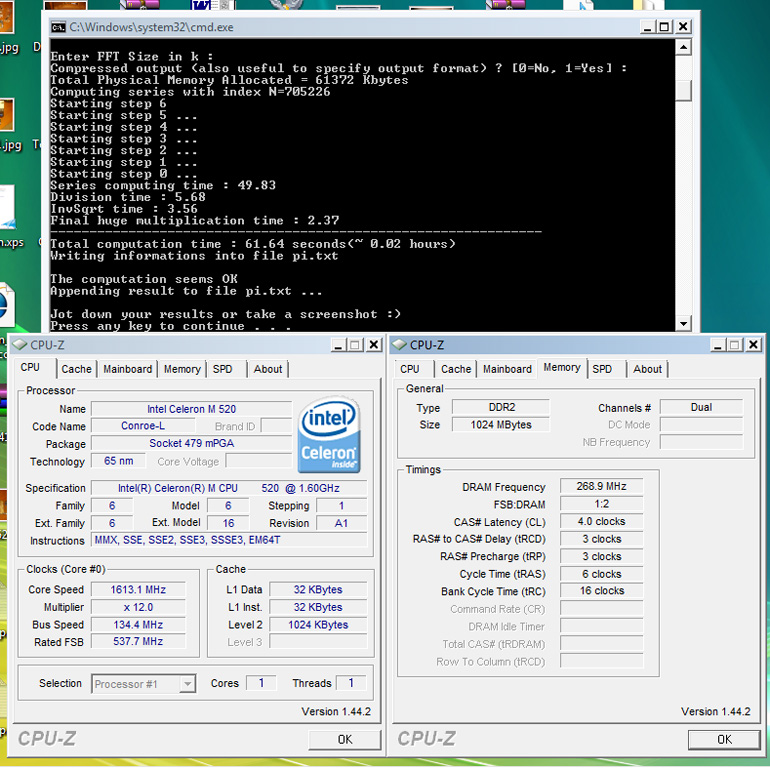Viewport: 770px width, 768px height.
Task: Click OK in the left CPU-Z window
Action: tap(345, 740)
